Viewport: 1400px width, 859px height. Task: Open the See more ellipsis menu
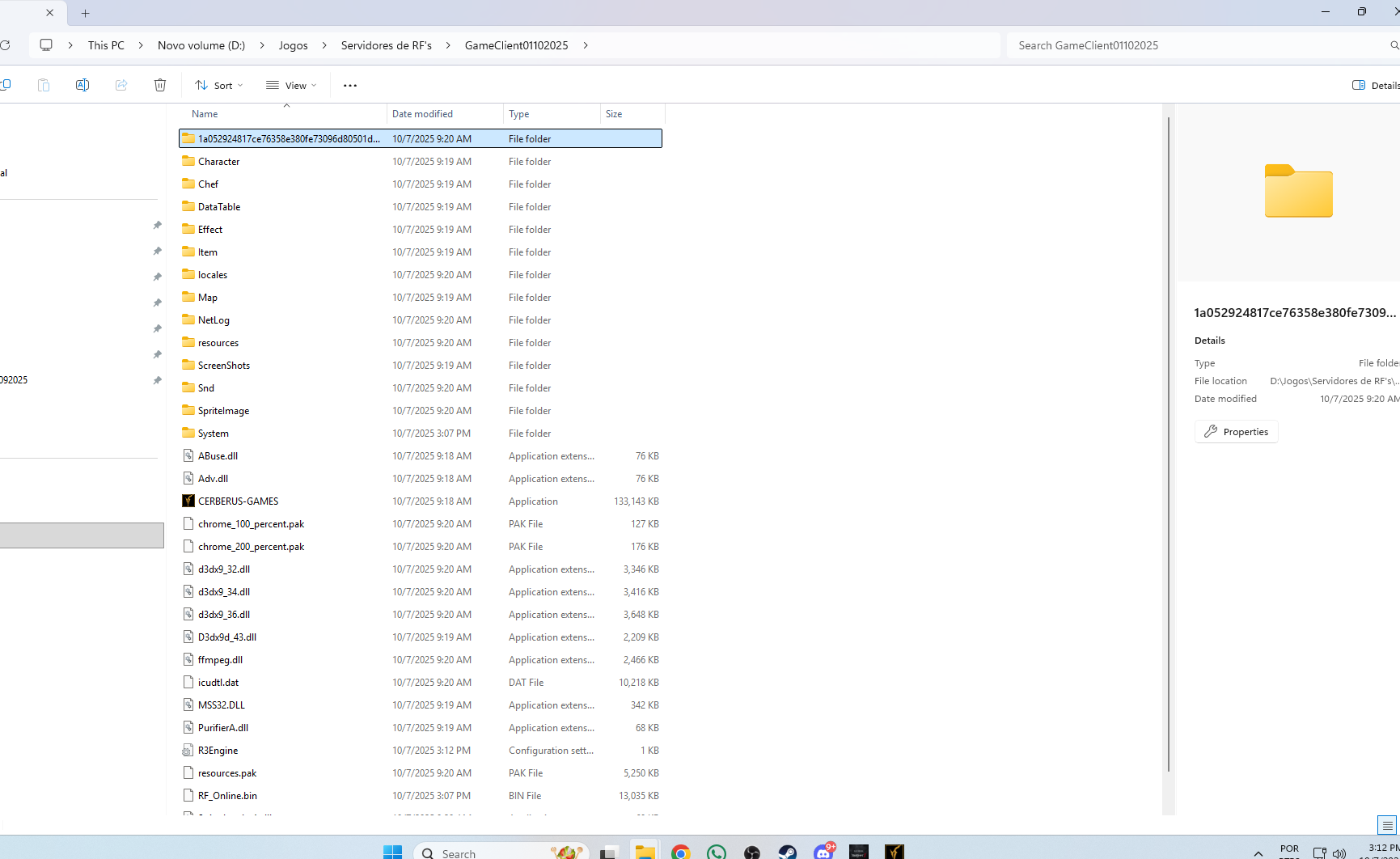[349, 85]
